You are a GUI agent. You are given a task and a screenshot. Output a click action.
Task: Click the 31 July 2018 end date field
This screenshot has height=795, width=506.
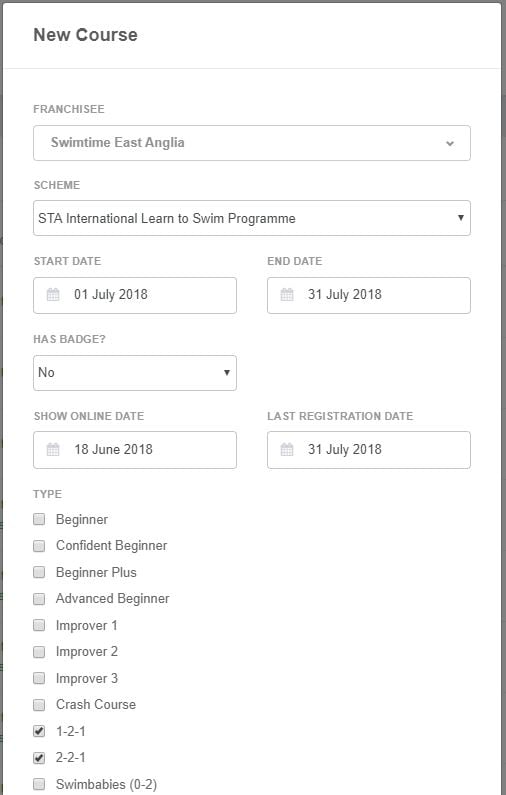coord(369,295)
